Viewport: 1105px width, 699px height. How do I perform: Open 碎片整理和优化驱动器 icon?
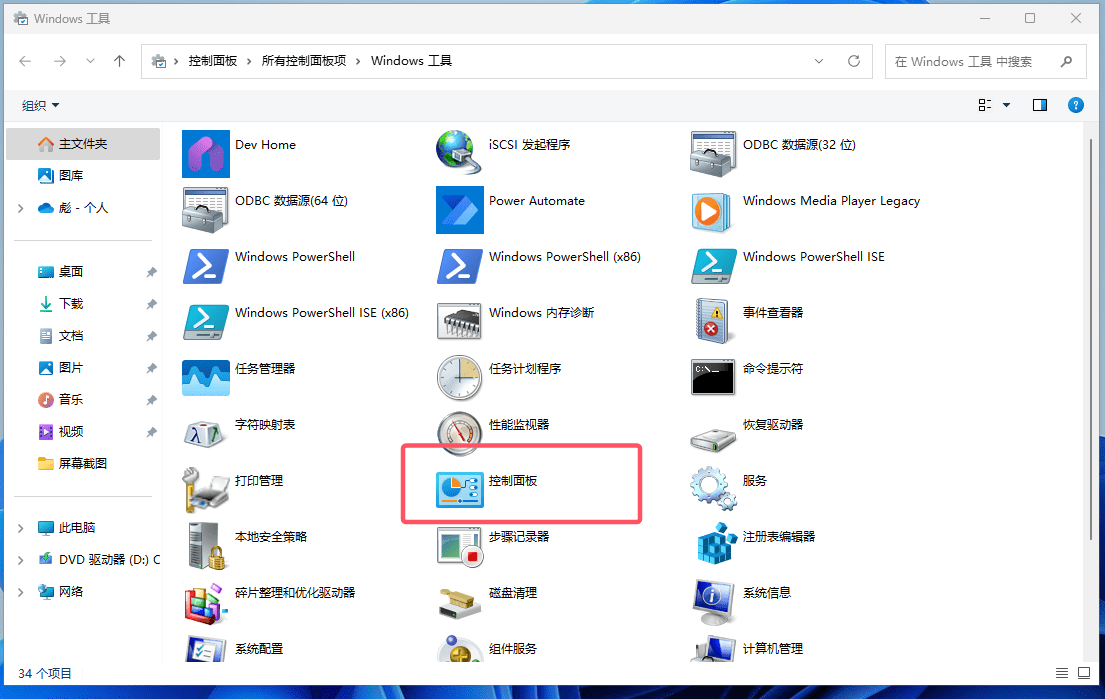coord(206,603)
